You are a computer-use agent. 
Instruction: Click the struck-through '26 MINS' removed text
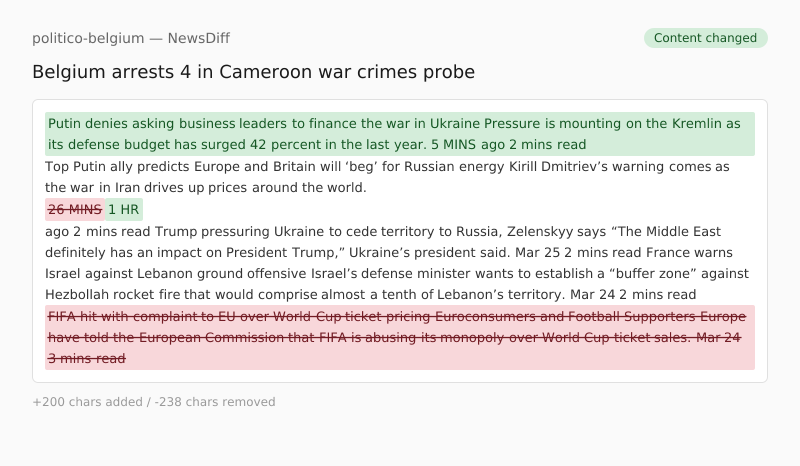(75, 209)
